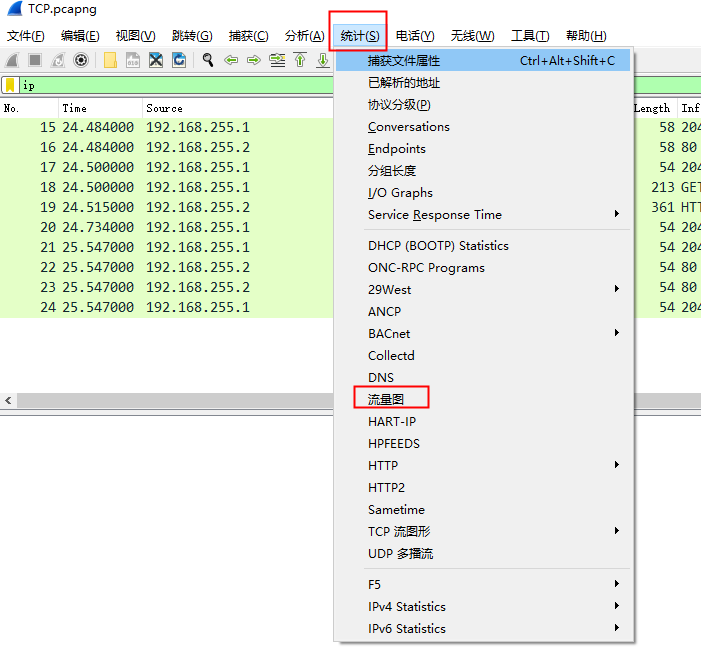
Task: Expand the HTTP submenu arrow
Action: coord(617,465)
